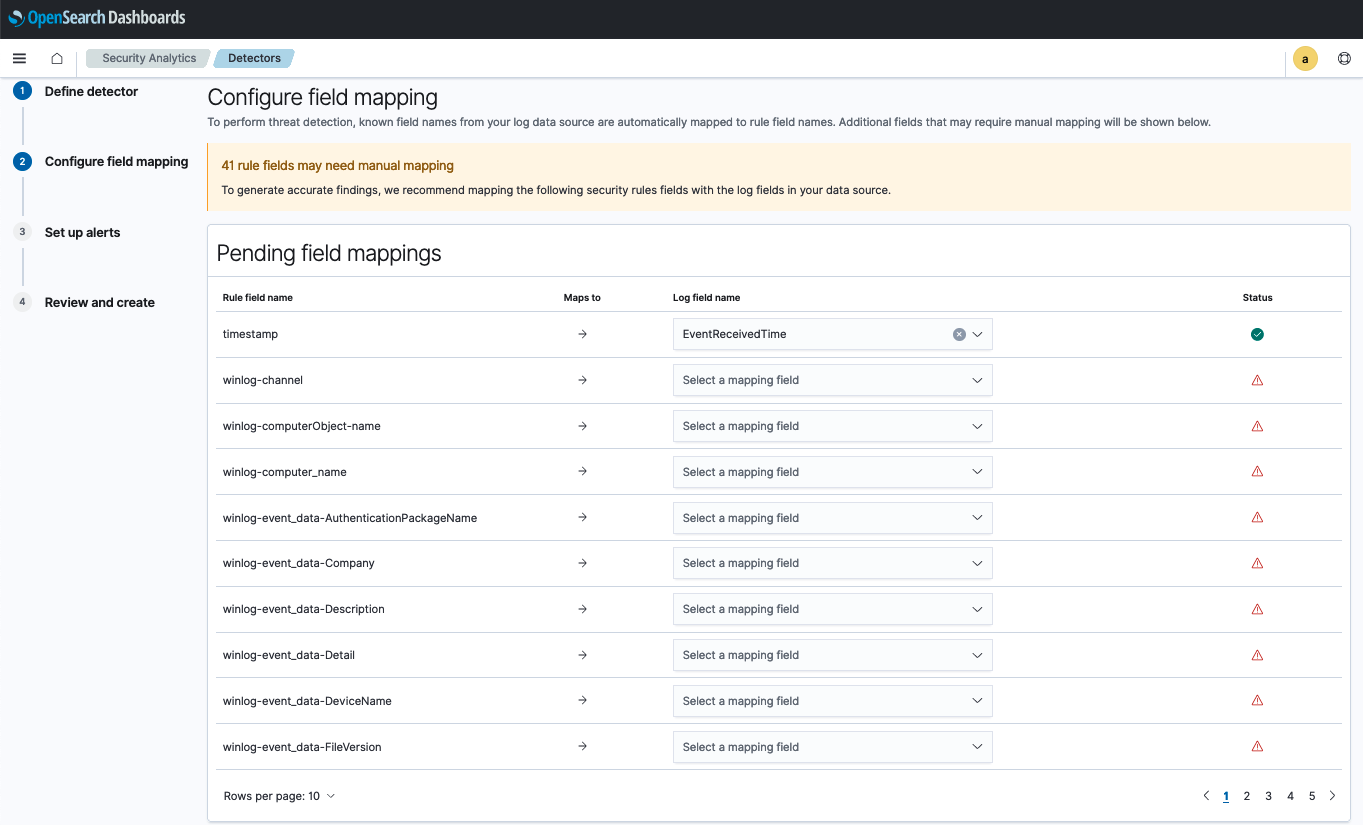Select the timestamp rule field name

pyautogui.click(x=250, y=334)
